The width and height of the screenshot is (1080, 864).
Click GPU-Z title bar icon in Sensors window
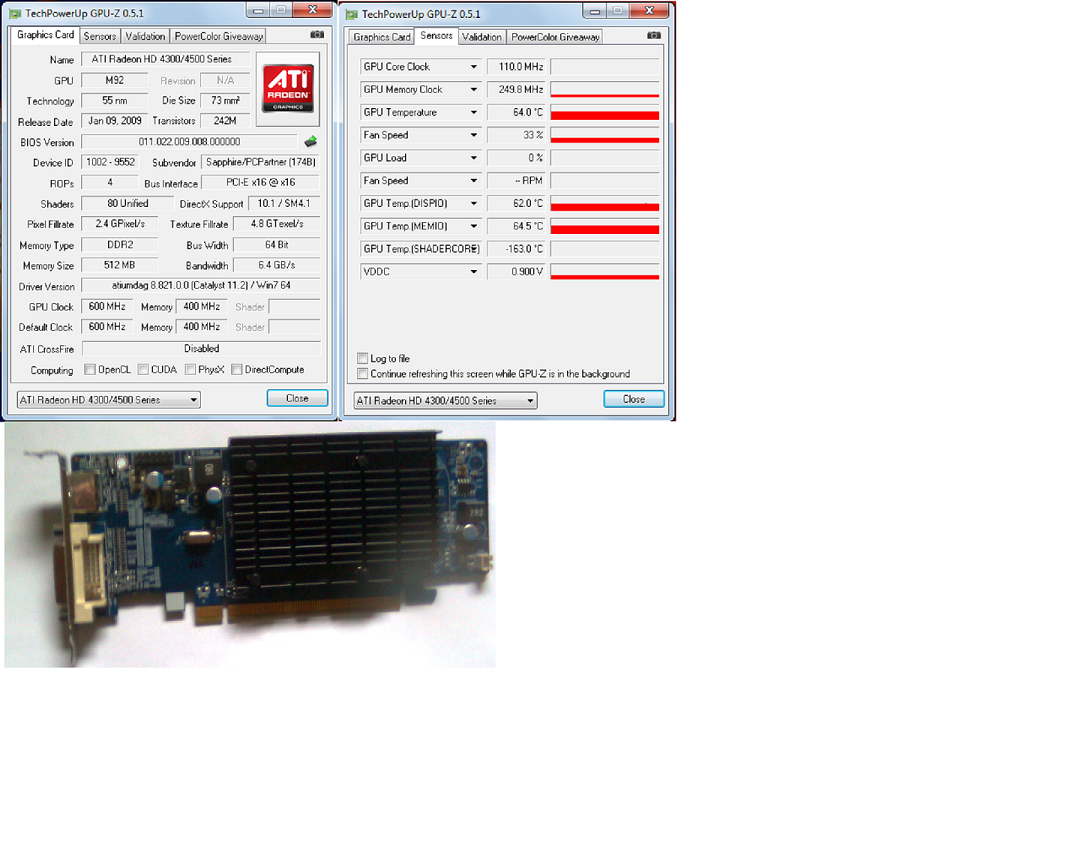351,13
